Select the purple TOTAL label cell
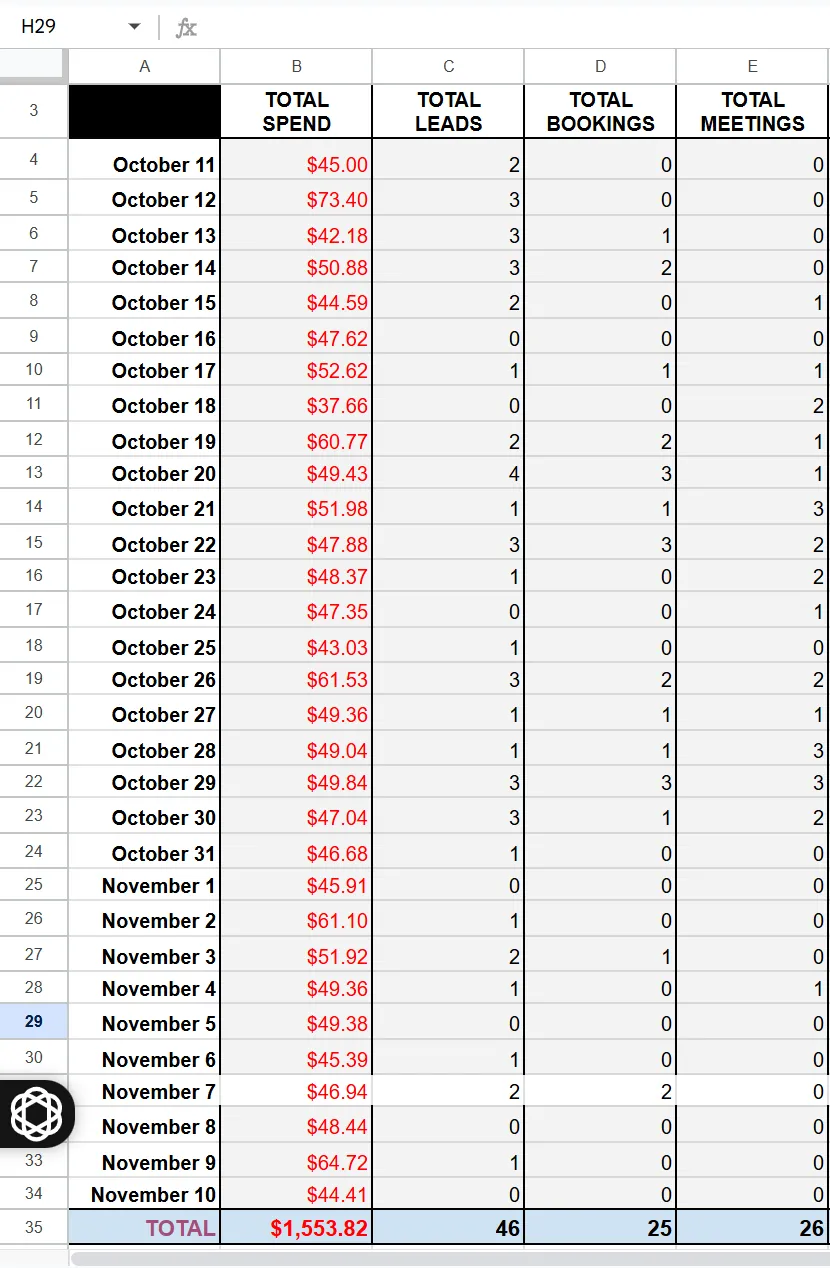 (x=145, y=1227)
